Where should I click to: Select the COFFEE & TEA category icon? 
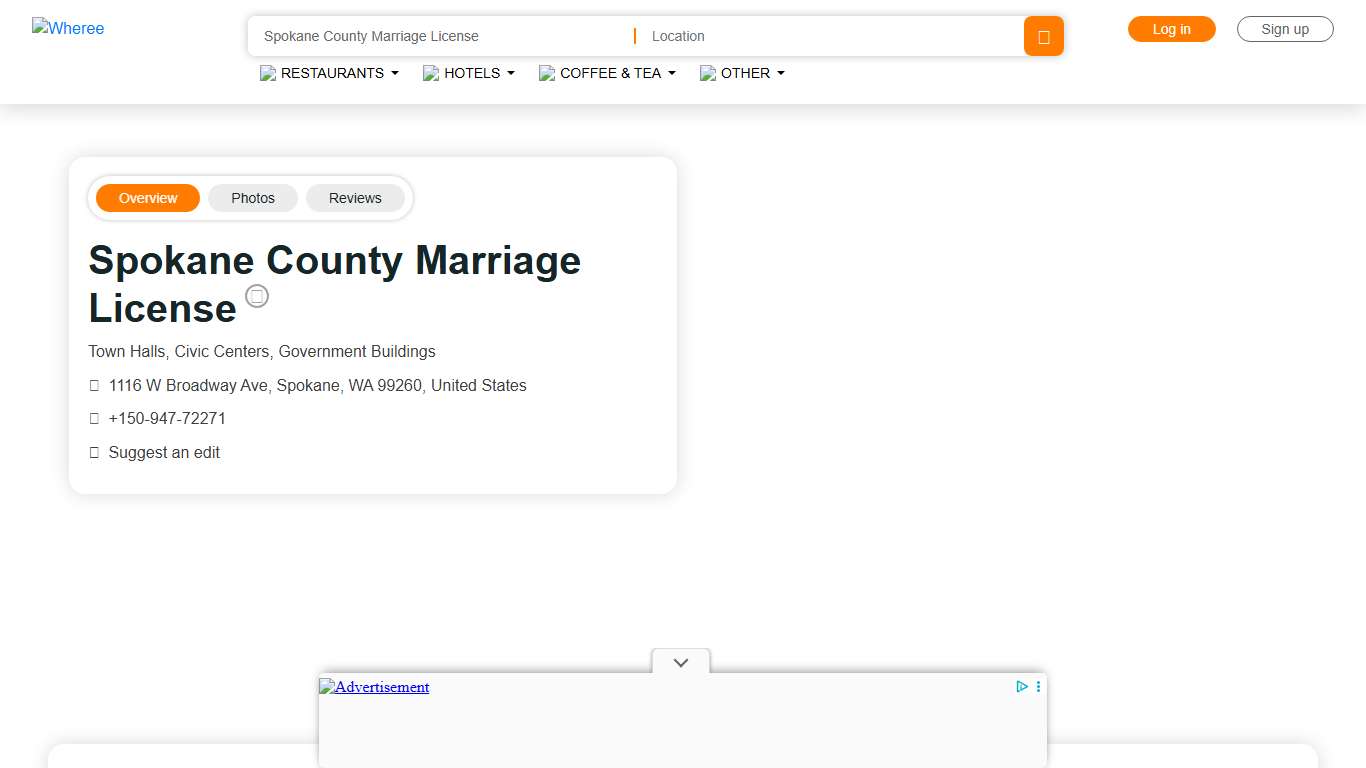[x=547, y=73]
